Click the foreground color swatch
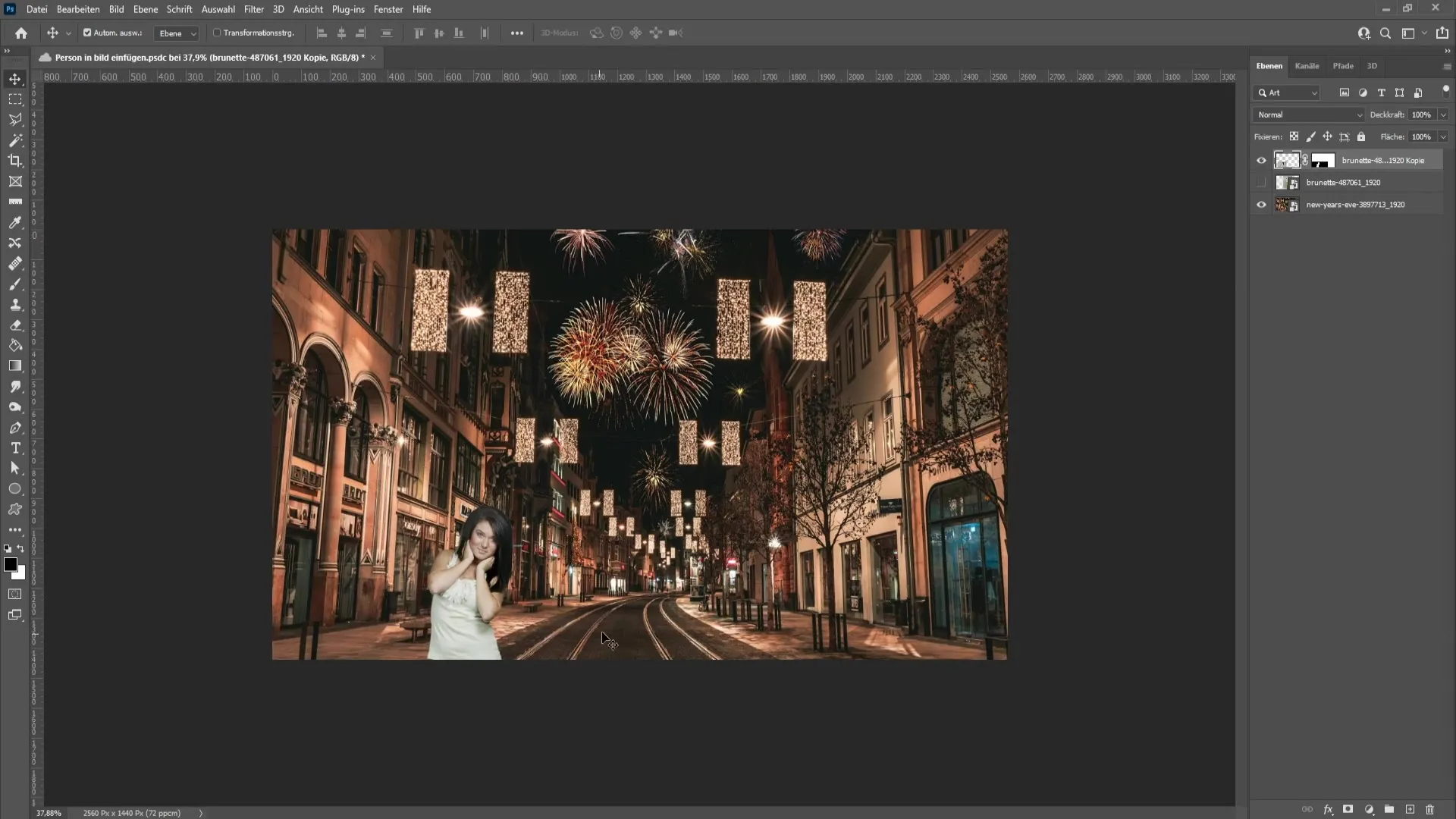Viewport: 1456px width, 819px height. 10,564
